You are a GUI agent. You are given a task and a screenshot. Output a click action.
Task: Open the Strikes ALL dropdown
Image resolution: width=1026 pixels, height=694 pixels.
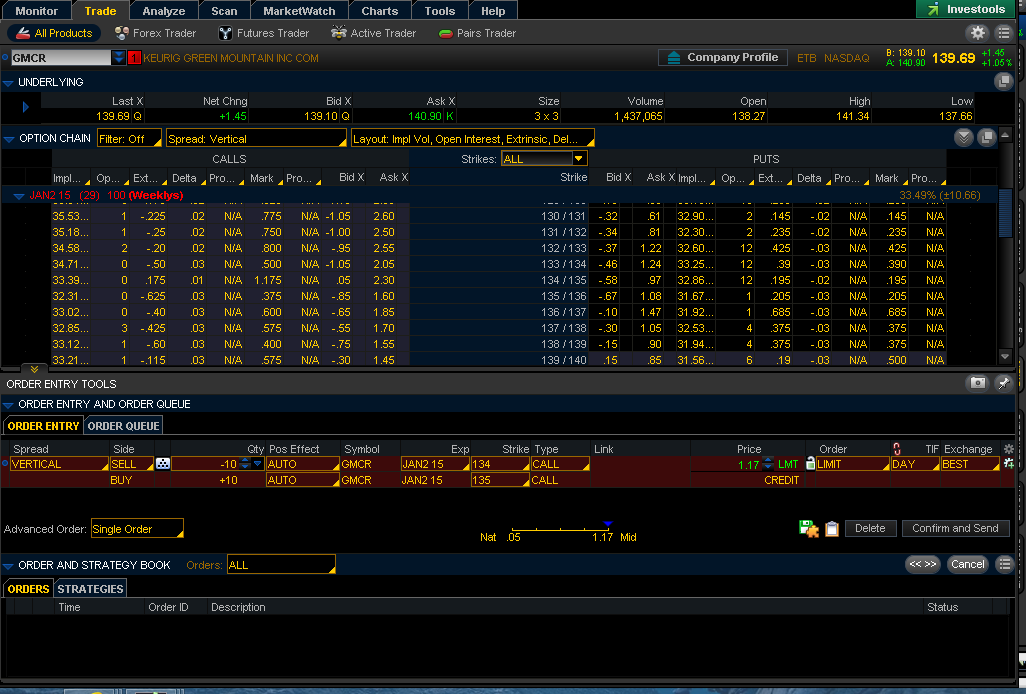pos(544,159)
